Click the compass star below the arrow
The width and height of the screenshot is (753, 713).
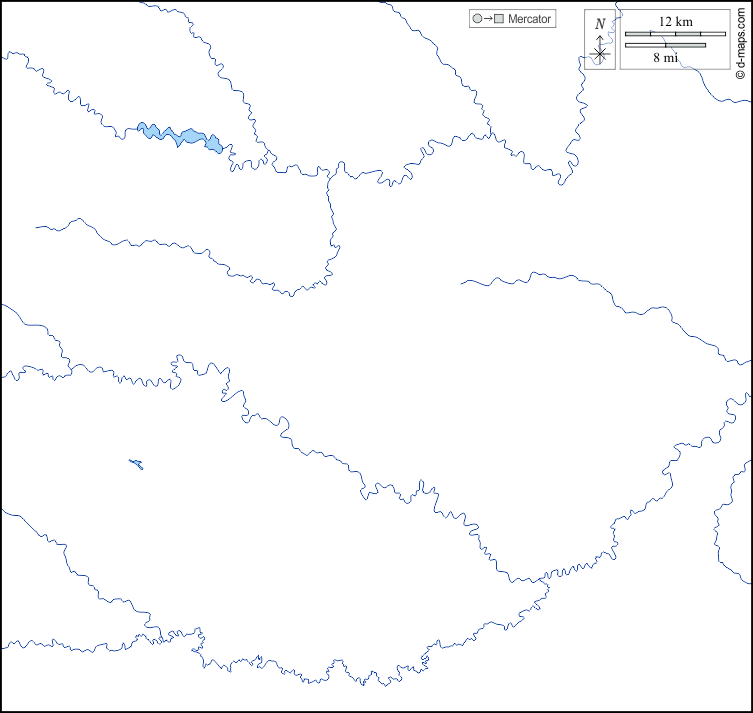click(x=599, y=54)
